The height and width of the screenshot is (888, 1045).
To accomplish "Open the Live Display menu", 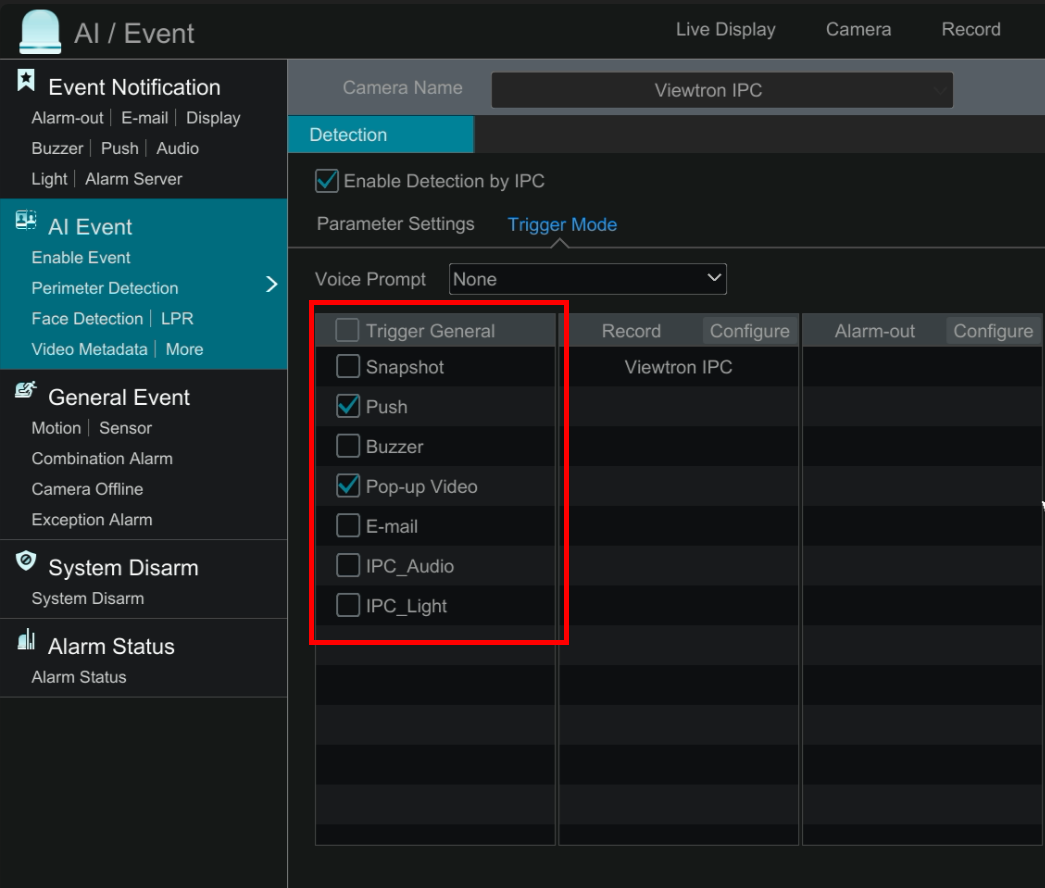I will (x=725, y=29).
